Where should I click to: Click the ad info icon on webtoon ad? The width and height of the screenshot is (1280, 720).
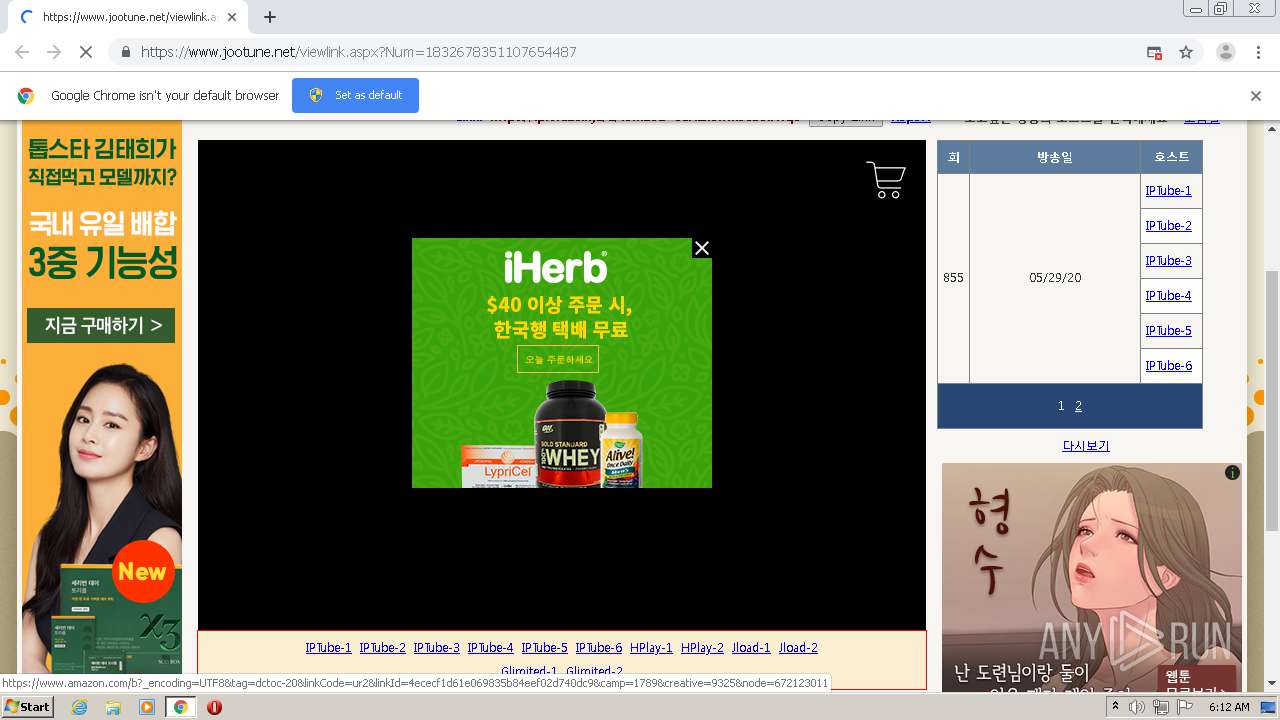point(1232,473)
